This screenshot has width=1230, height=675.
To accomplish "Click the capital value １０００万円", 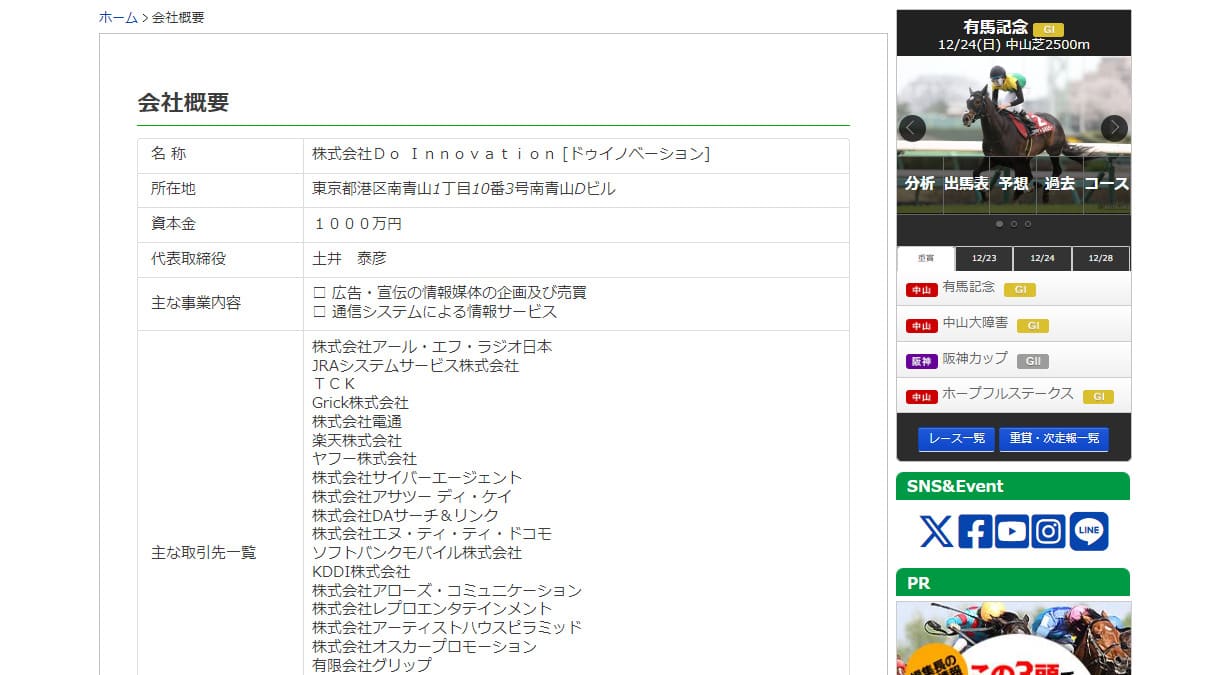I will [357, 224].
